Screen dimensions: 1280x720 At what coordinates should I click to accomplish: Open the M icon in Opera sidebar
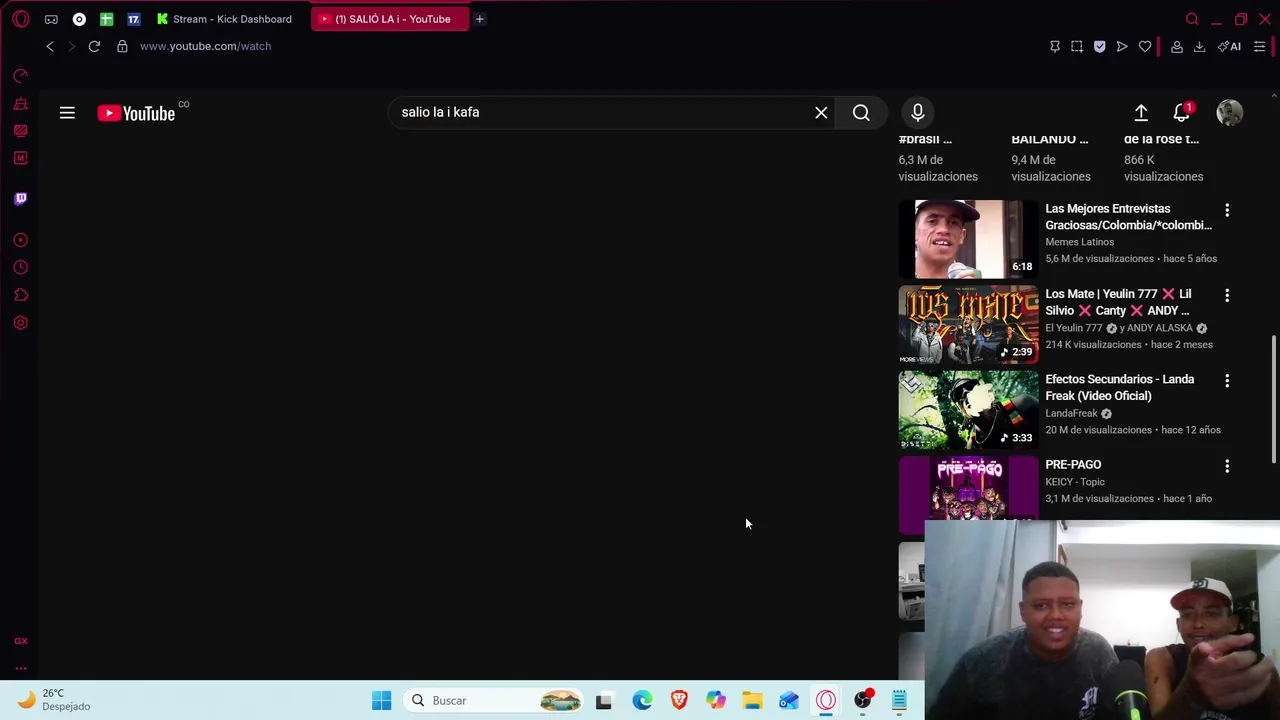[20, 158]
